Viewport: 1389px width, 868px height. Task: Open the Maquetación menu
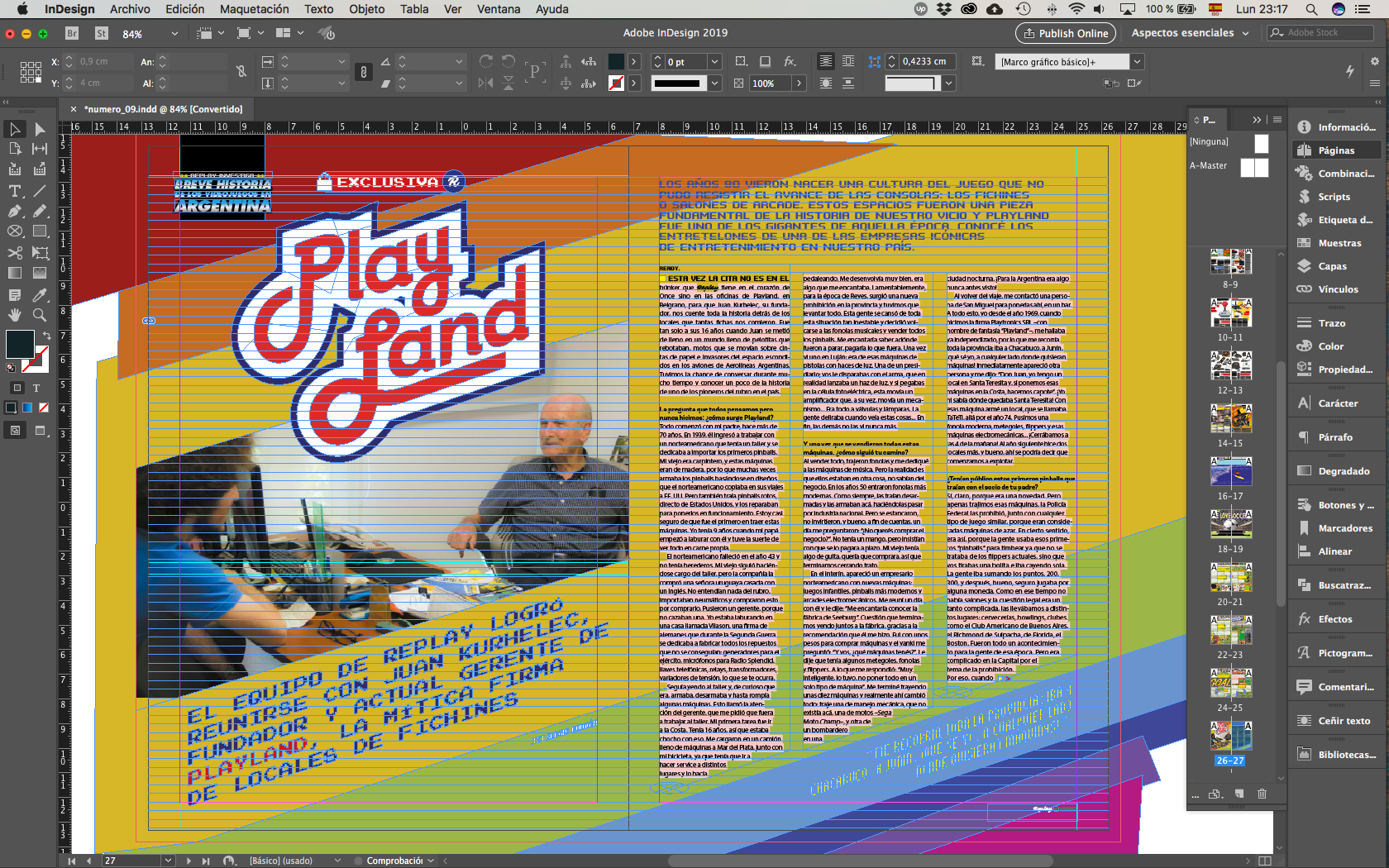(x=254, y=9)
